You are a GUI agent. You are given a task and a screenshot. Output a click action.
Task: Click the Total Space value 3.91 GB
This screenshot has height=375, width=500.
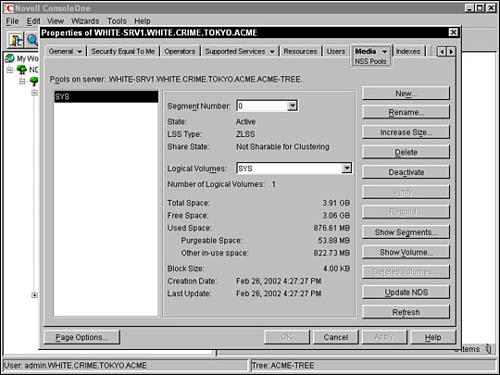click(x=336, y=203)
